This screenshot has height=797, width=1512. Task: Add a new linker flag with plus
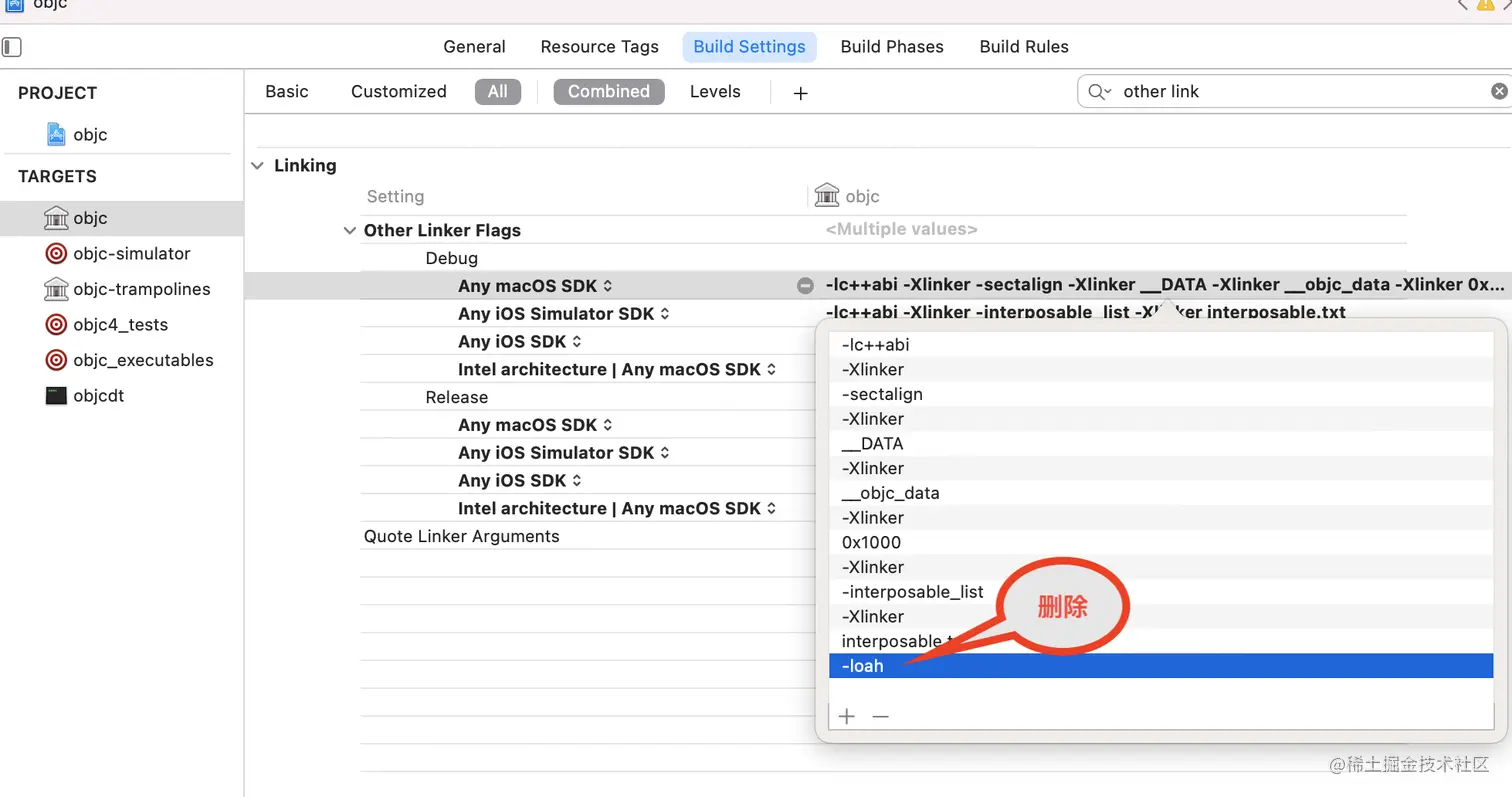click(x=847, y=716)
